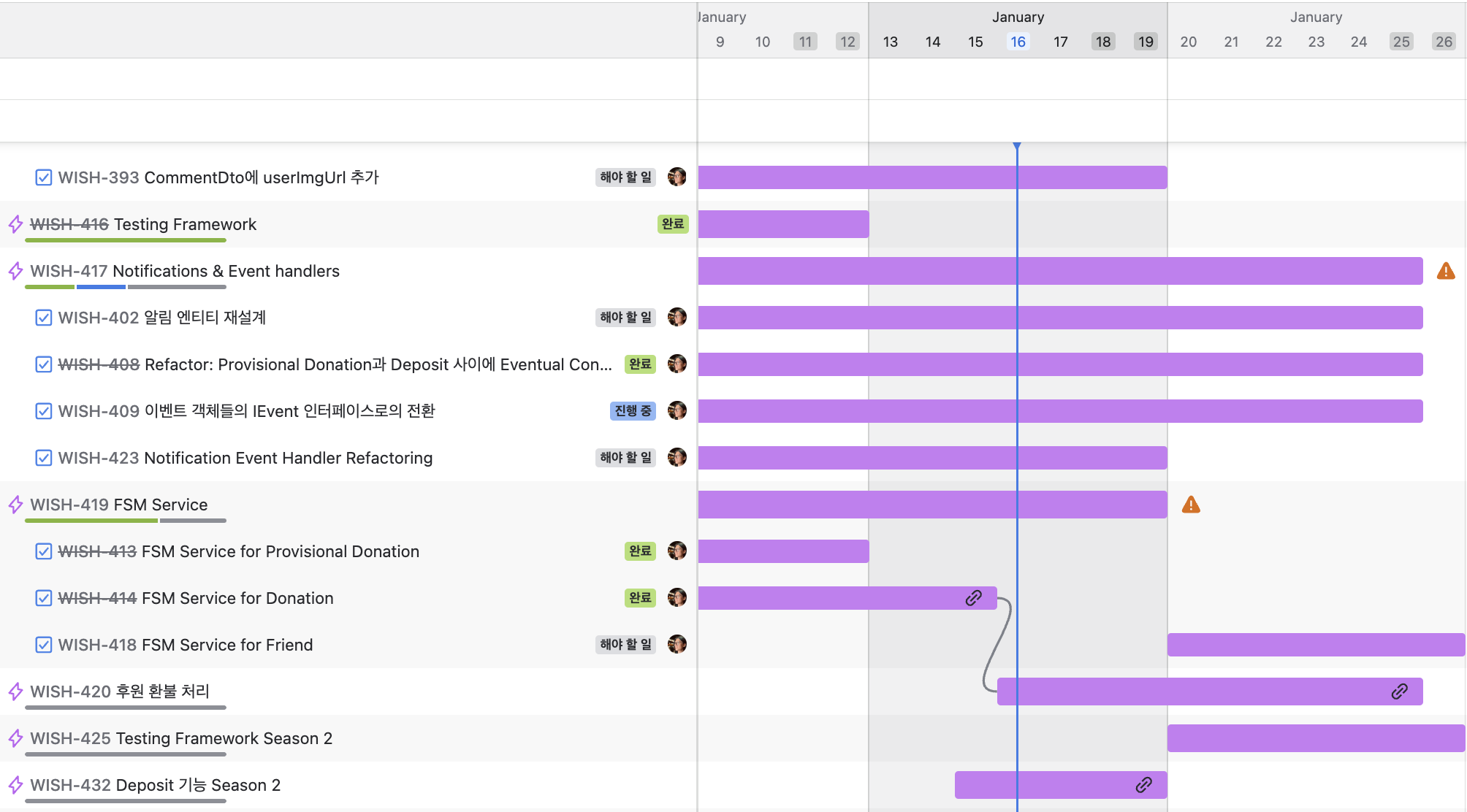Click the task type icon for WISH-393
This screenshot has height=812, width=1467.
pyautogui.click(x=44, y=177)
